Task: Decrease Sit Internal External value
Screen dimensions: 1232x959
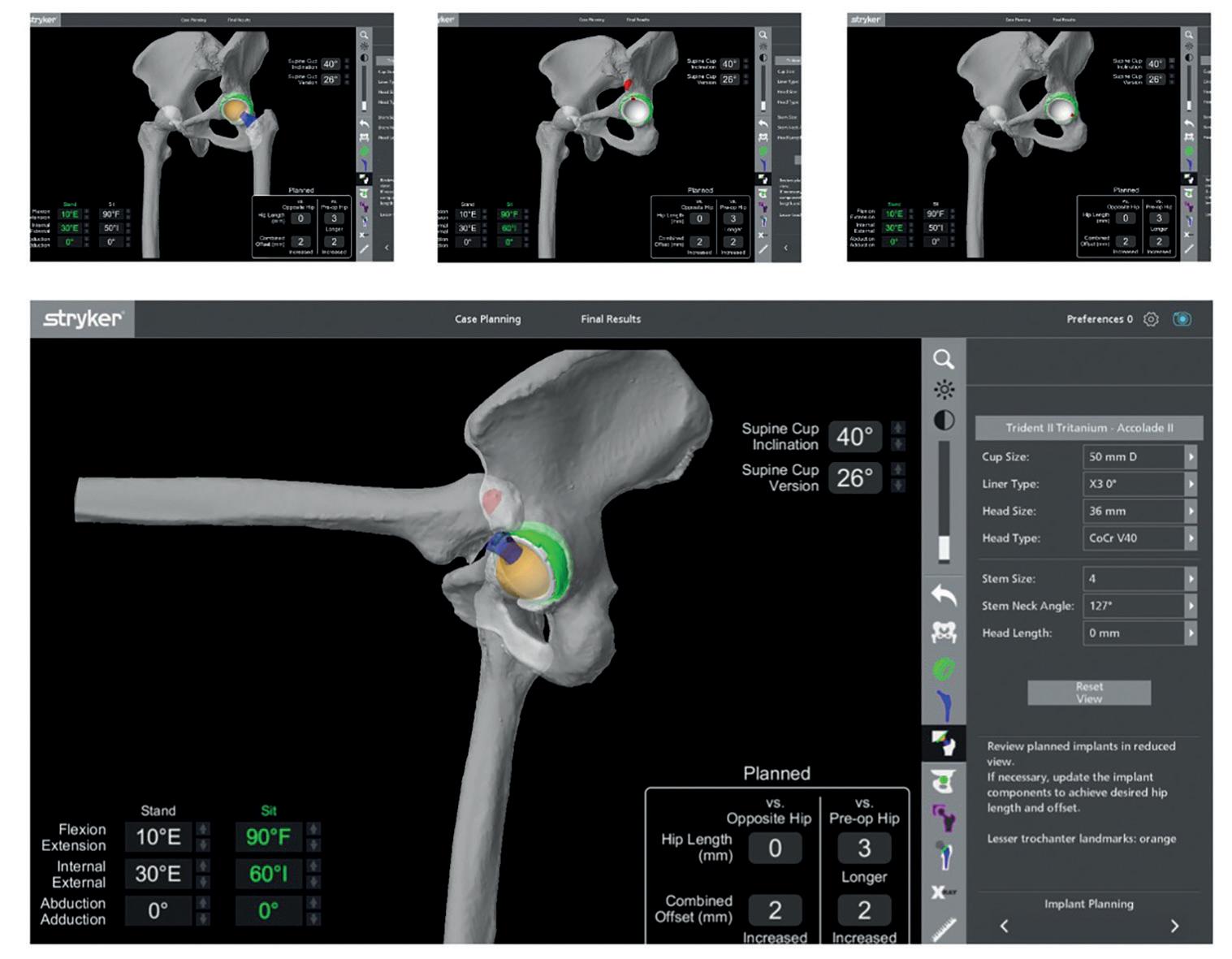Action: point(313,882)
